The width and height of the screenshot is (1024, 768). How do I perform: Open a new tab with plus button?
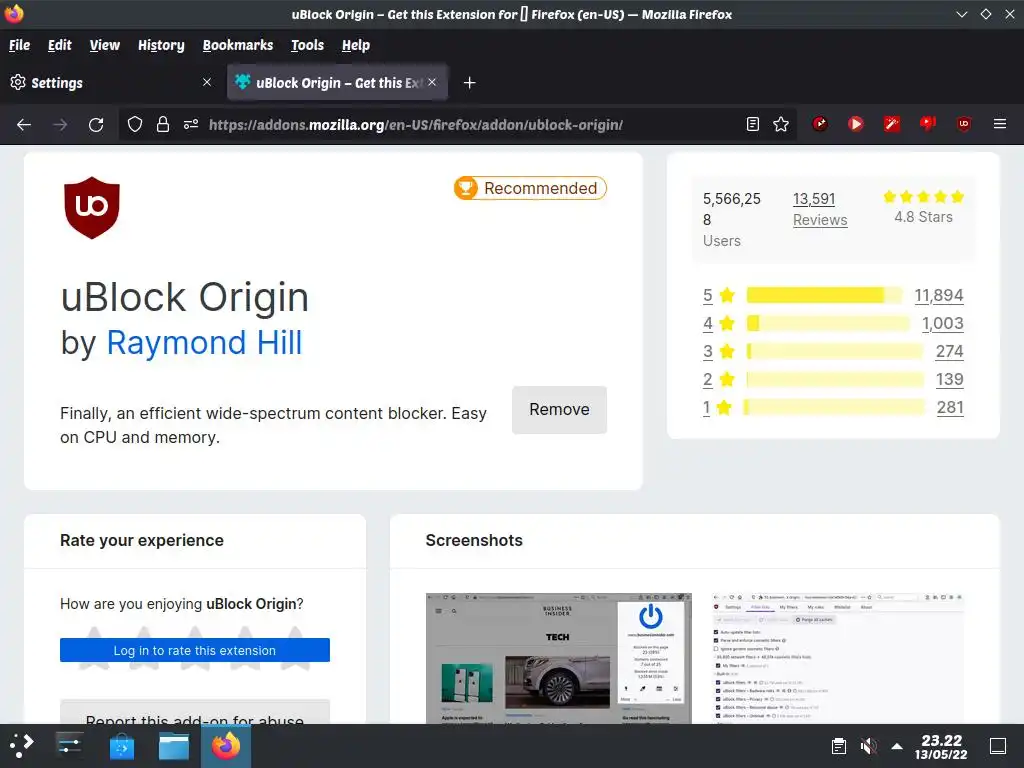pyautogui.click(x=470, y=82)
